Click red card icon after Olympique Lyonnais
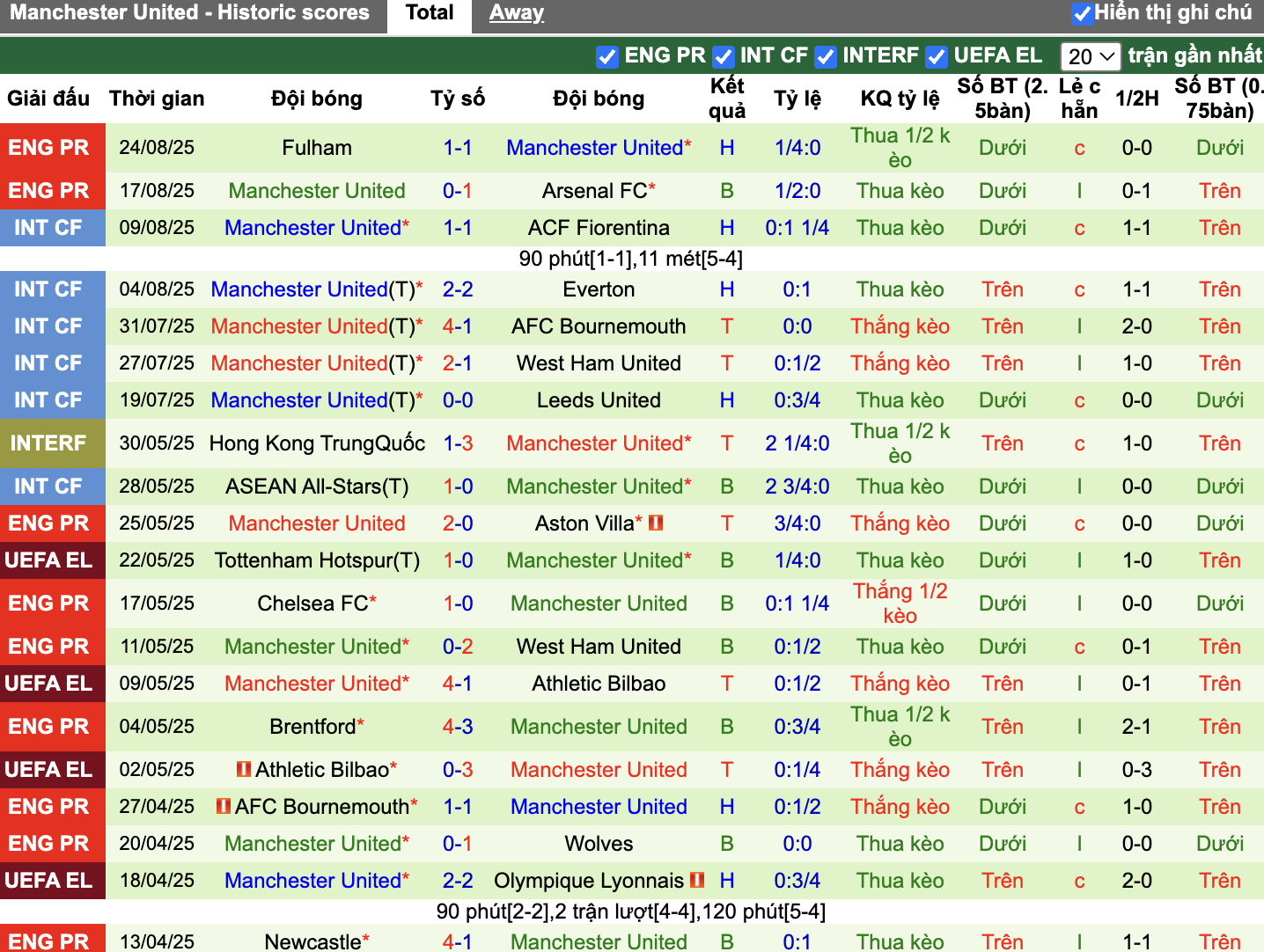This screenshot has width=1264, height=952. pyautogui.click(x=697, y=880)
